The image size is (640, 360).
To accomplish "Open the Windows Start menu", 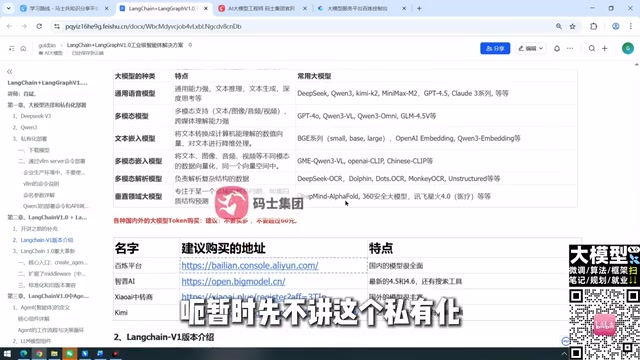I will pyautogui.click(x=7, y=353).
